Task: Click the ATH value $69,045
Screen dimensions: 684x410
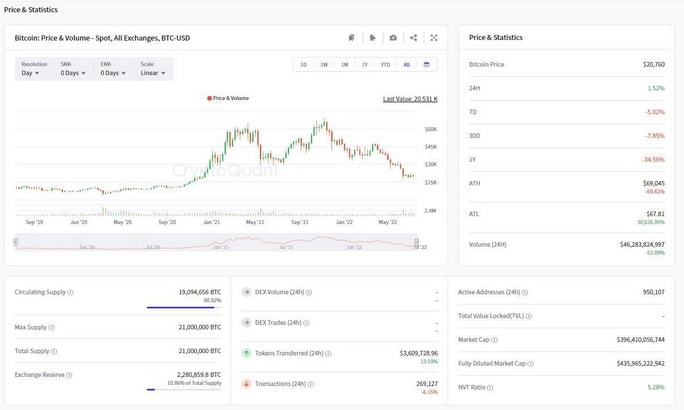Action: pyautogui.click(x=653, y=183)
